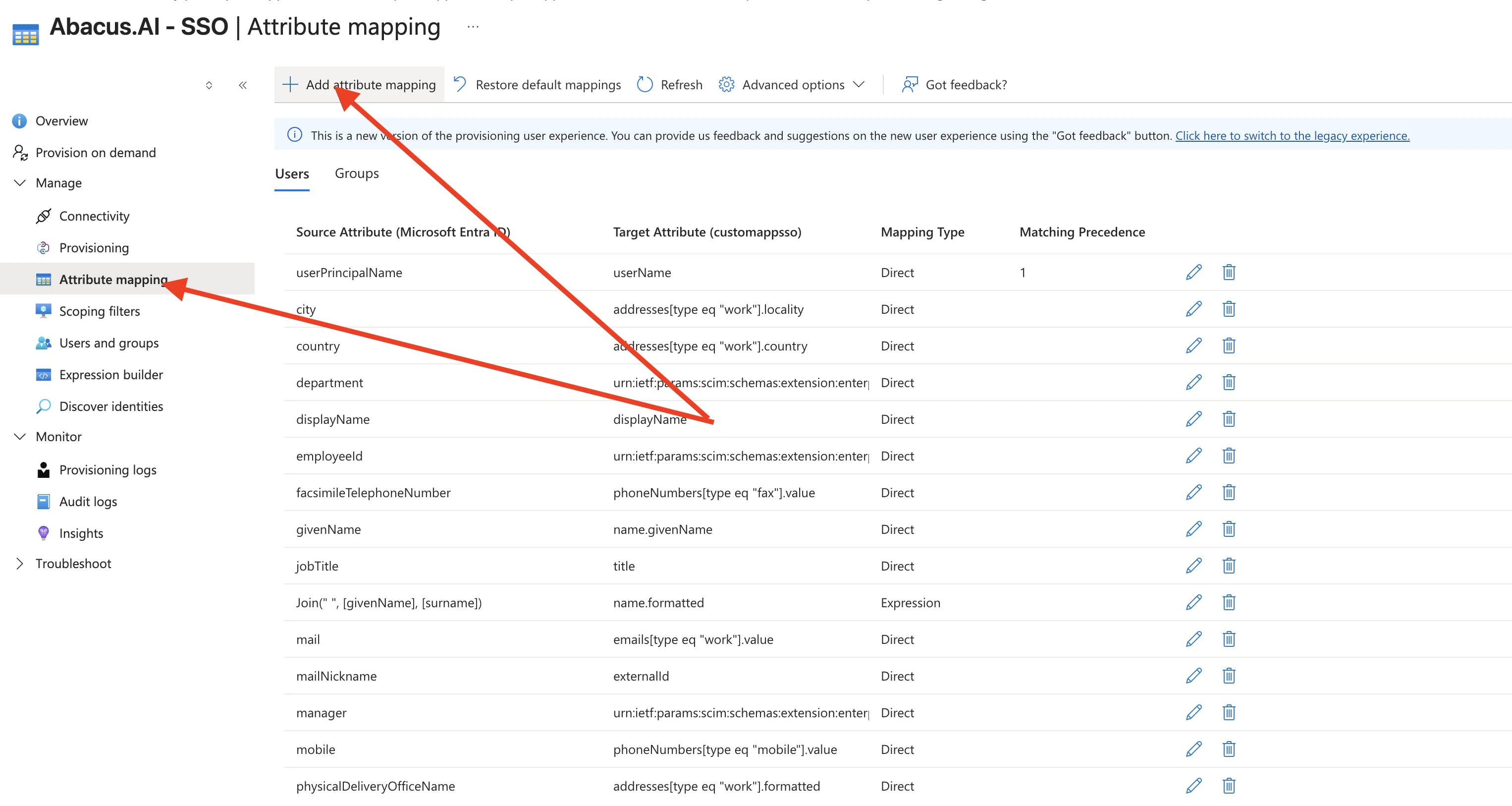Go to Connectivity settings
Viewport: 1512px width, 806px height.
pos(94,216)
